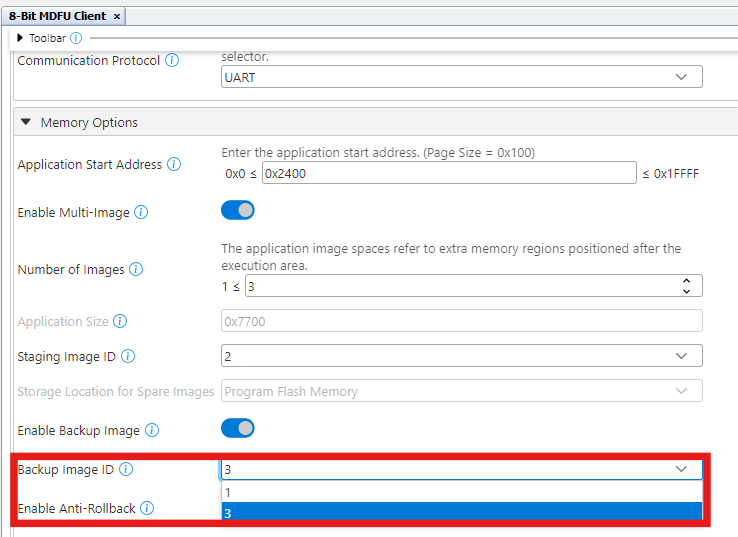
Task: Click Backup Image ID info icon
Action: pos(126,470)
